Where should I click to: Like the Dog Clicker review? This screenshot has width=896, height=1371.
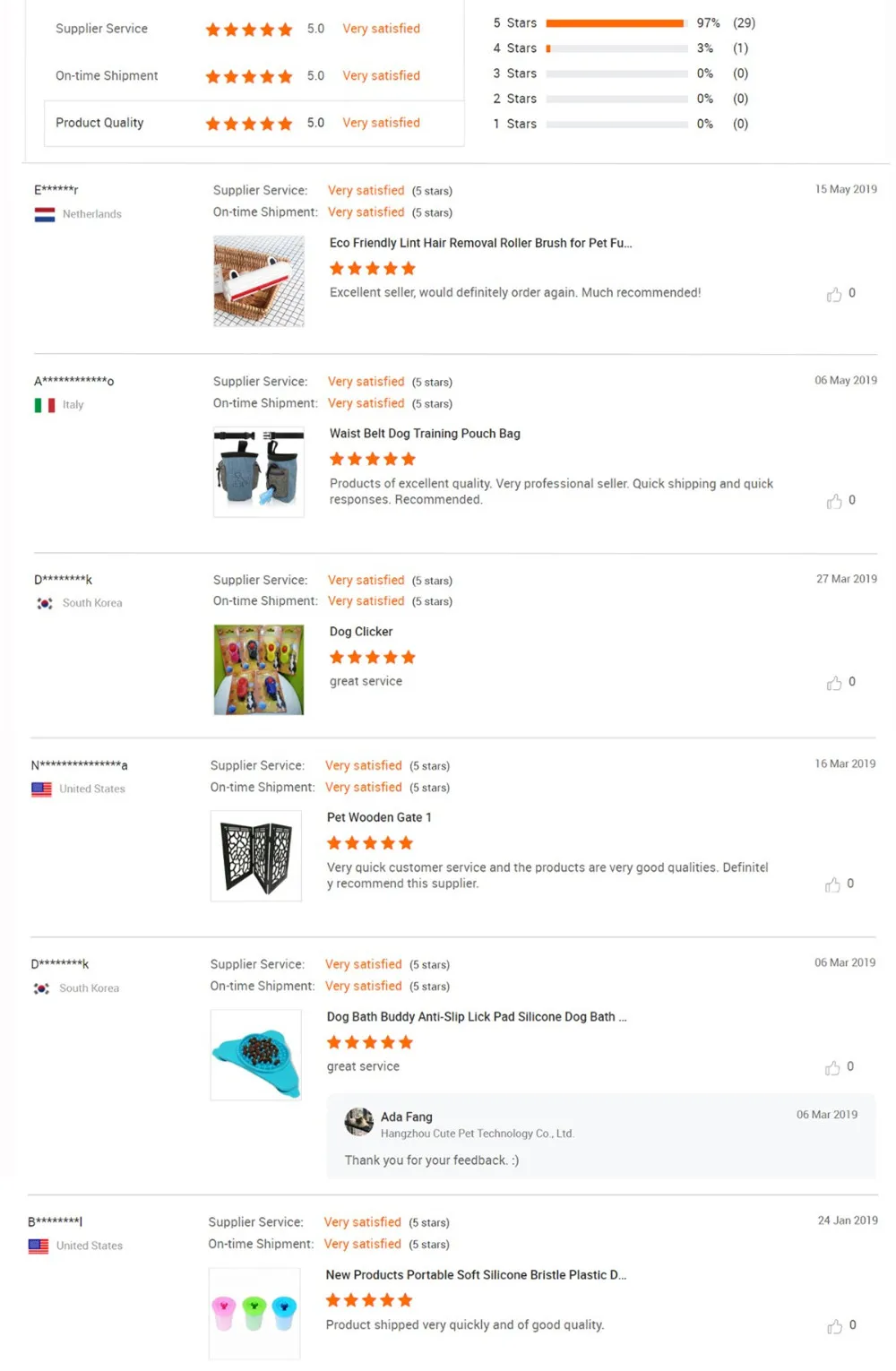[834, 684]
